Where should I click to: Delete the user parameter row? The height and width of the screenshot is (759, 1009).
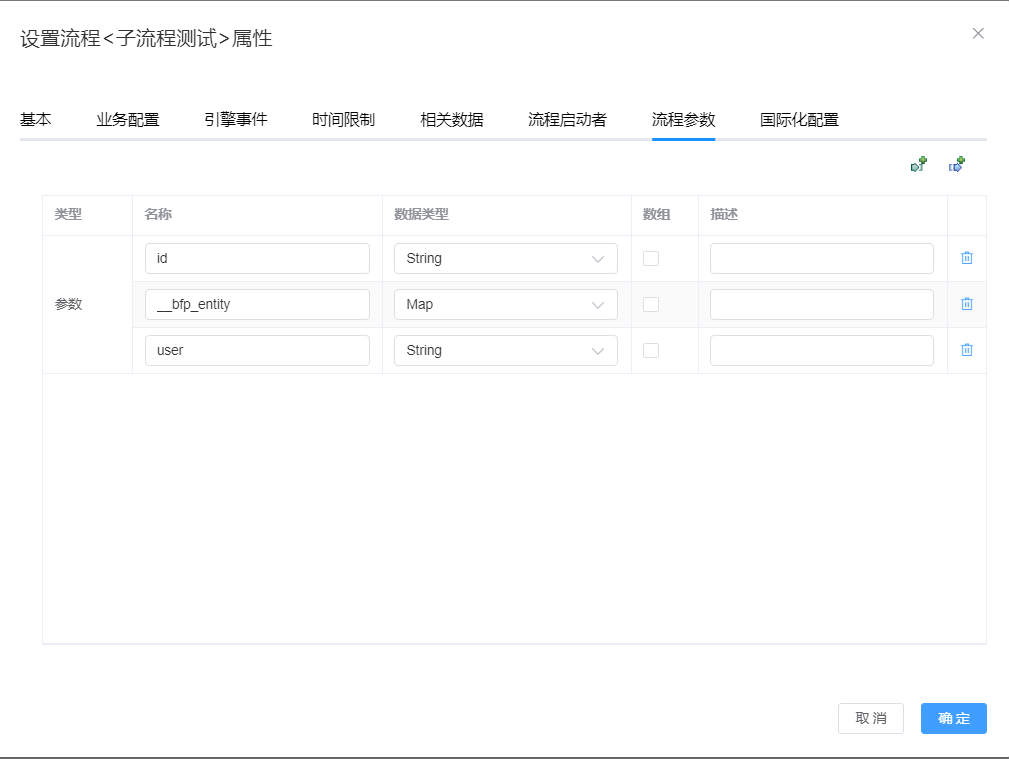(x=966, y=350)
